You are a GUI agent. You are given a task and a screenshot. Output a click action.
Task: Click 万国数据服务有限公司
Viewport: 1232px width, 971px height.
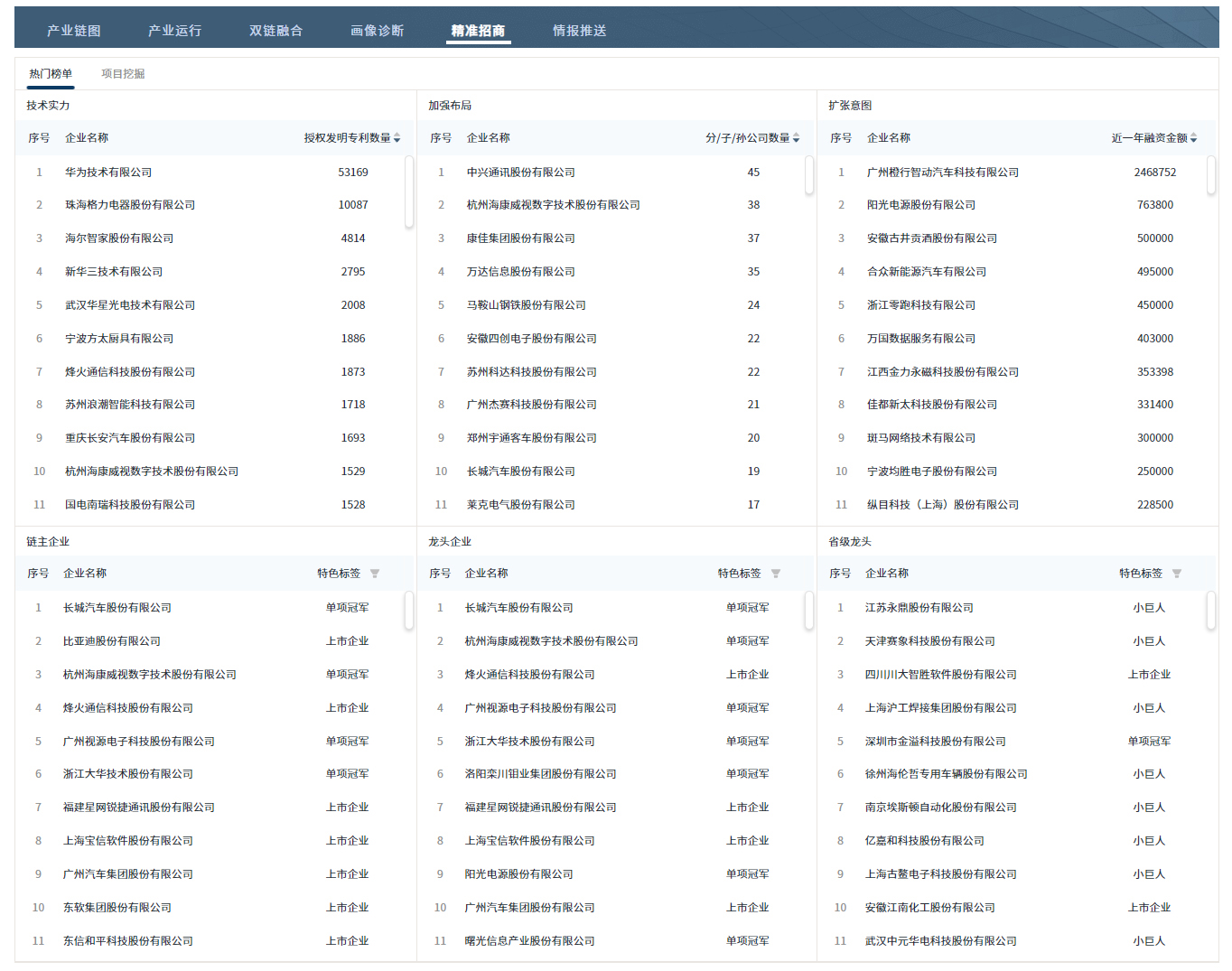point(921,339)
